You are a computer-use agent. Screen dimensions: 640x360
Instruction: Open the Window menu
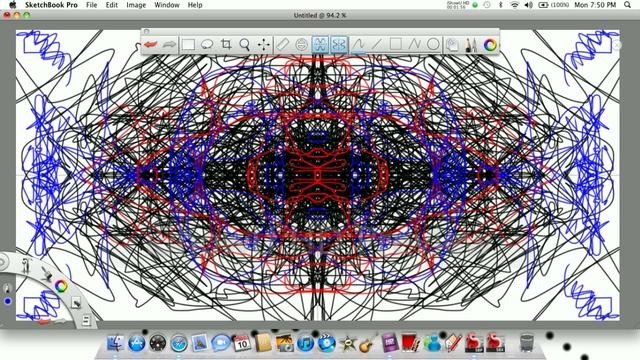pos(167,5)
